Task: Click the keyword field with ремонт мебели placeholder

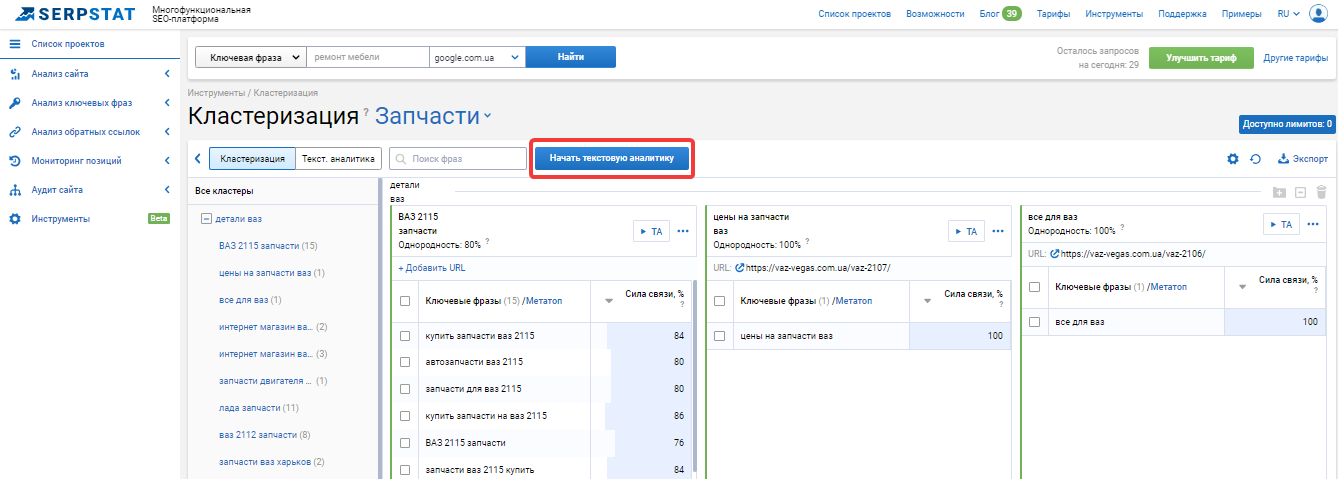Action: click(367, 57)
